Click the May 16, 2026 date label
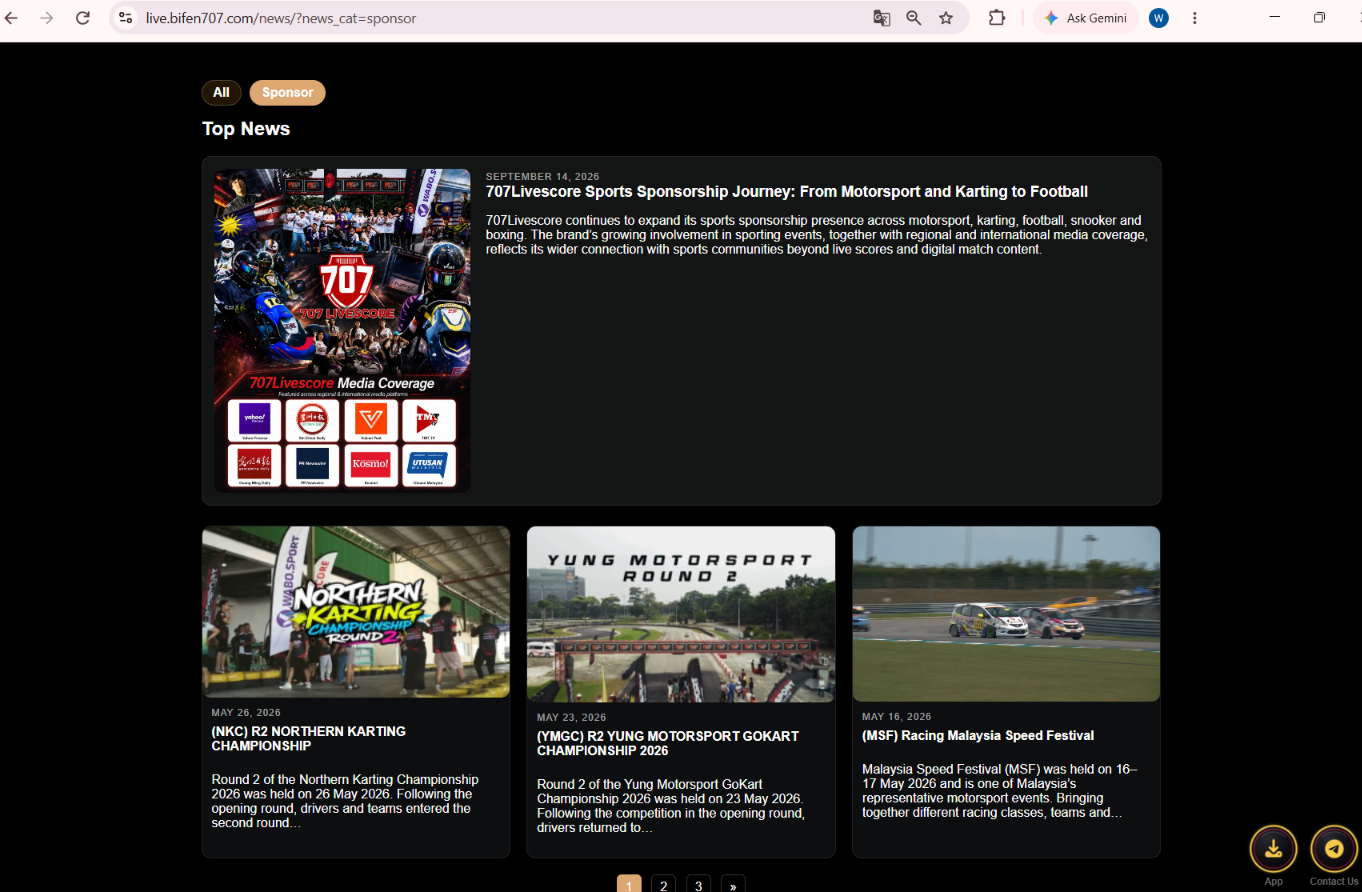Viewport: 1362px width, 892px height. click(x=896, y=717)
